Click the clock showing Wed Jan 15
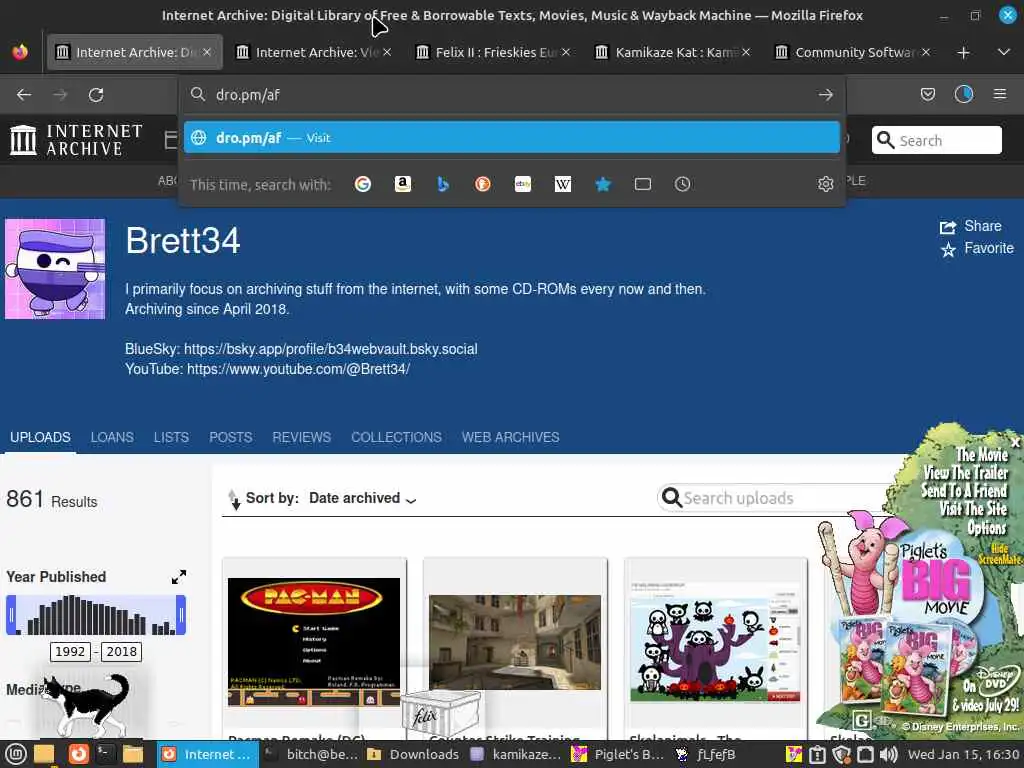 pyautogui.click(x=963, y=754)
